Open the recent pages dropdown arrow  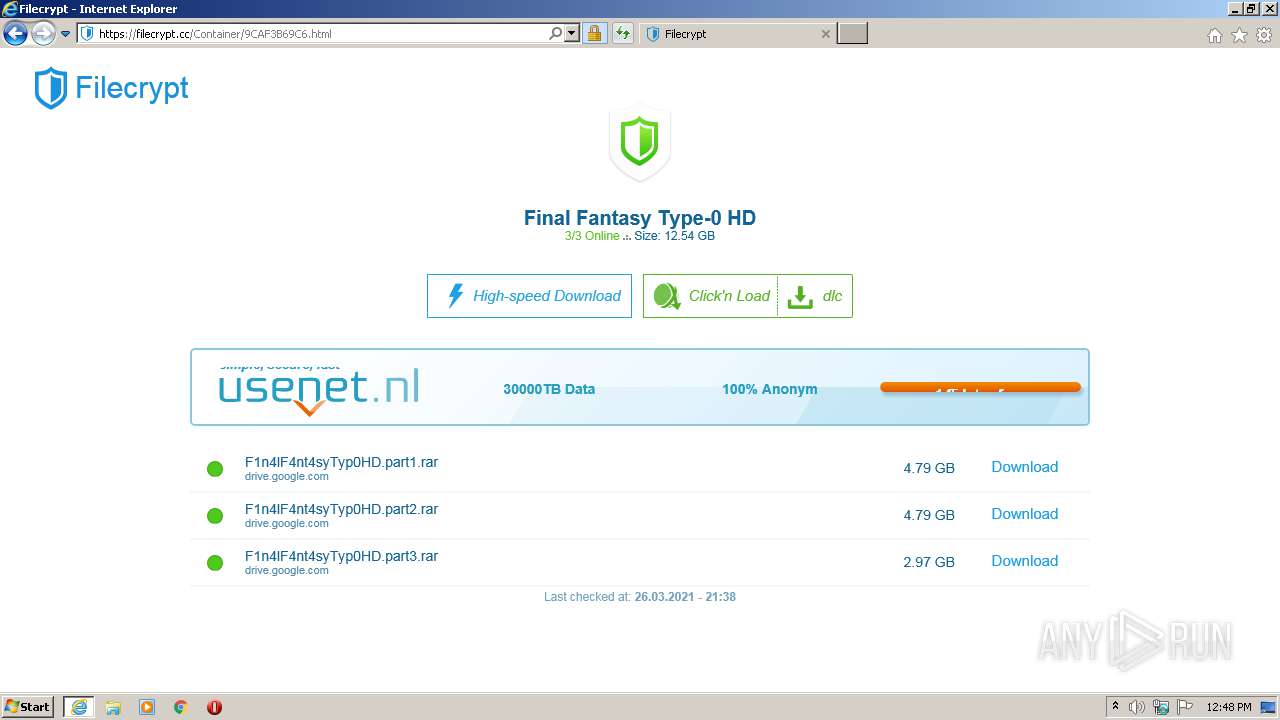[66, 34]
